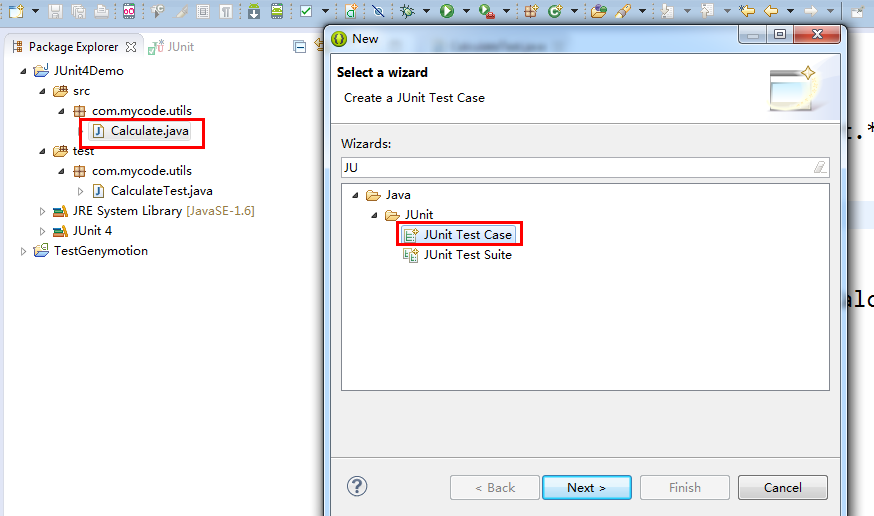Expand the JRE System Library node
The height and width of the screenshot is (516, 874).
pos(42,211)
